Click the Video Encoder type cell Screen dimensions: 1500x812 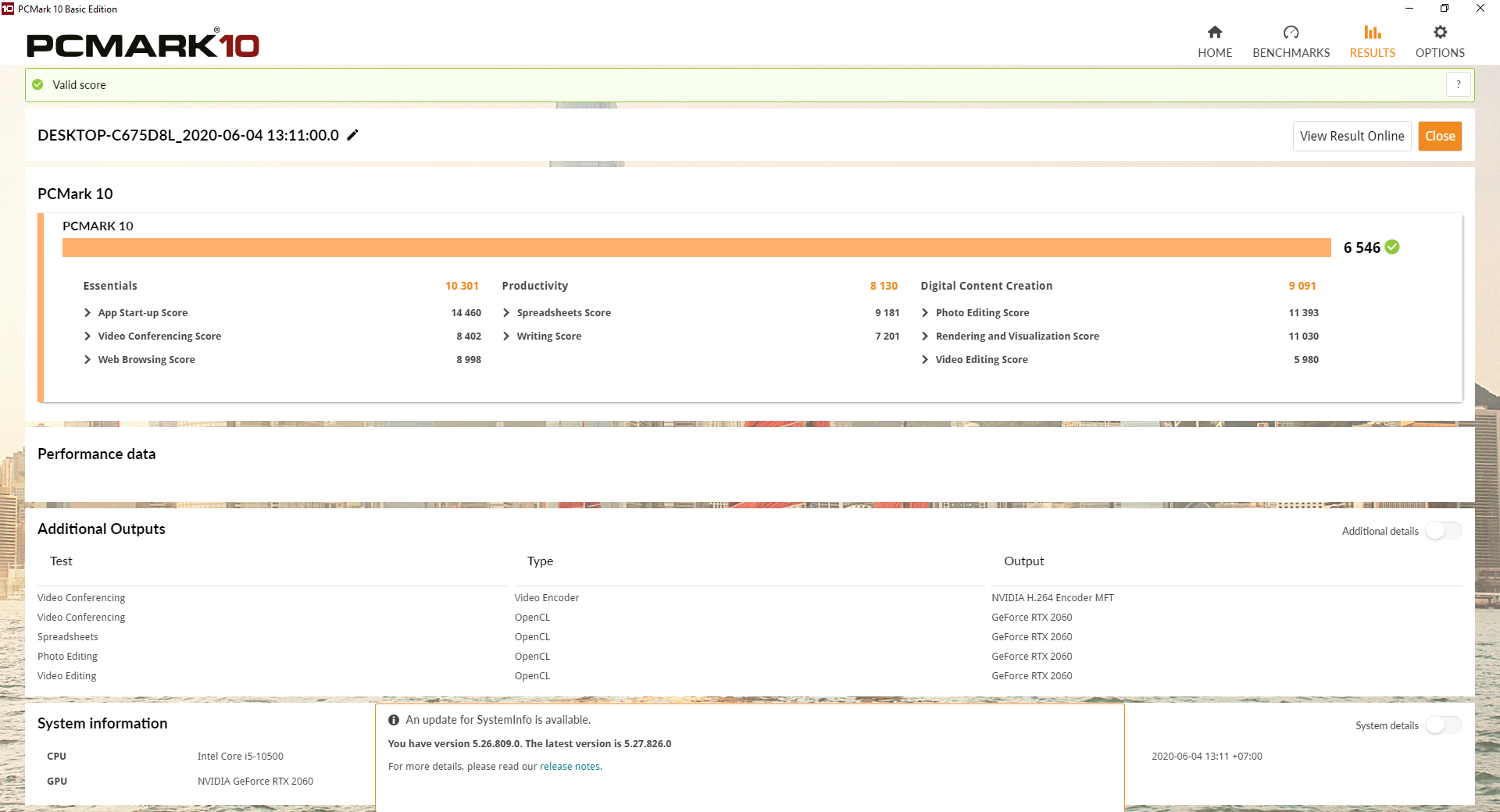tap(547, 598)
